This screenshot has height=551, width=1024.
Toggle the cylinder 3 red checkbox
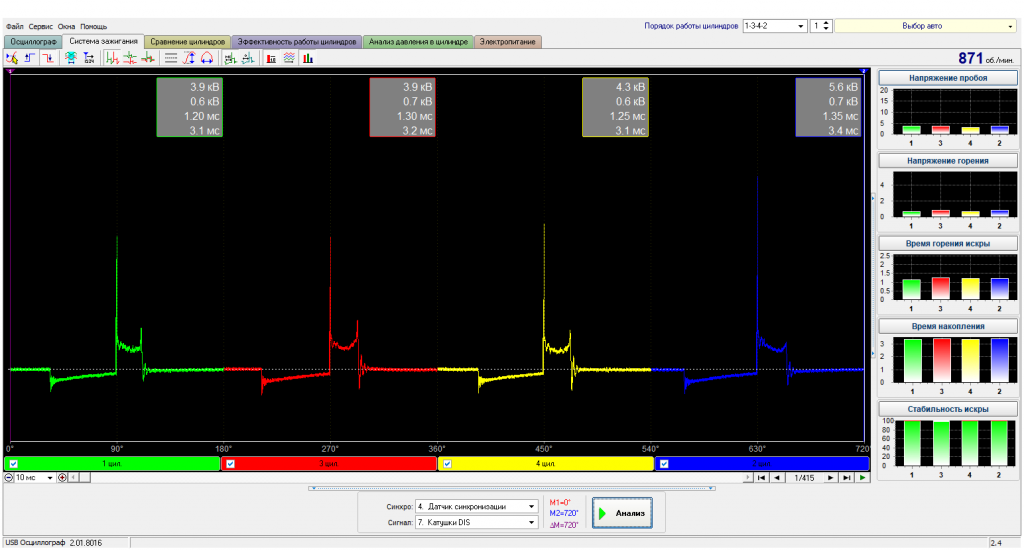231,464
